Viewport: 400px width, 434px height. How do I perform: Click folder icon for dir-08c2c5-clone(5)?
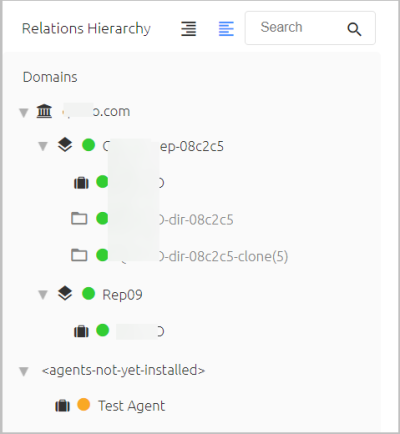[79, 255]
